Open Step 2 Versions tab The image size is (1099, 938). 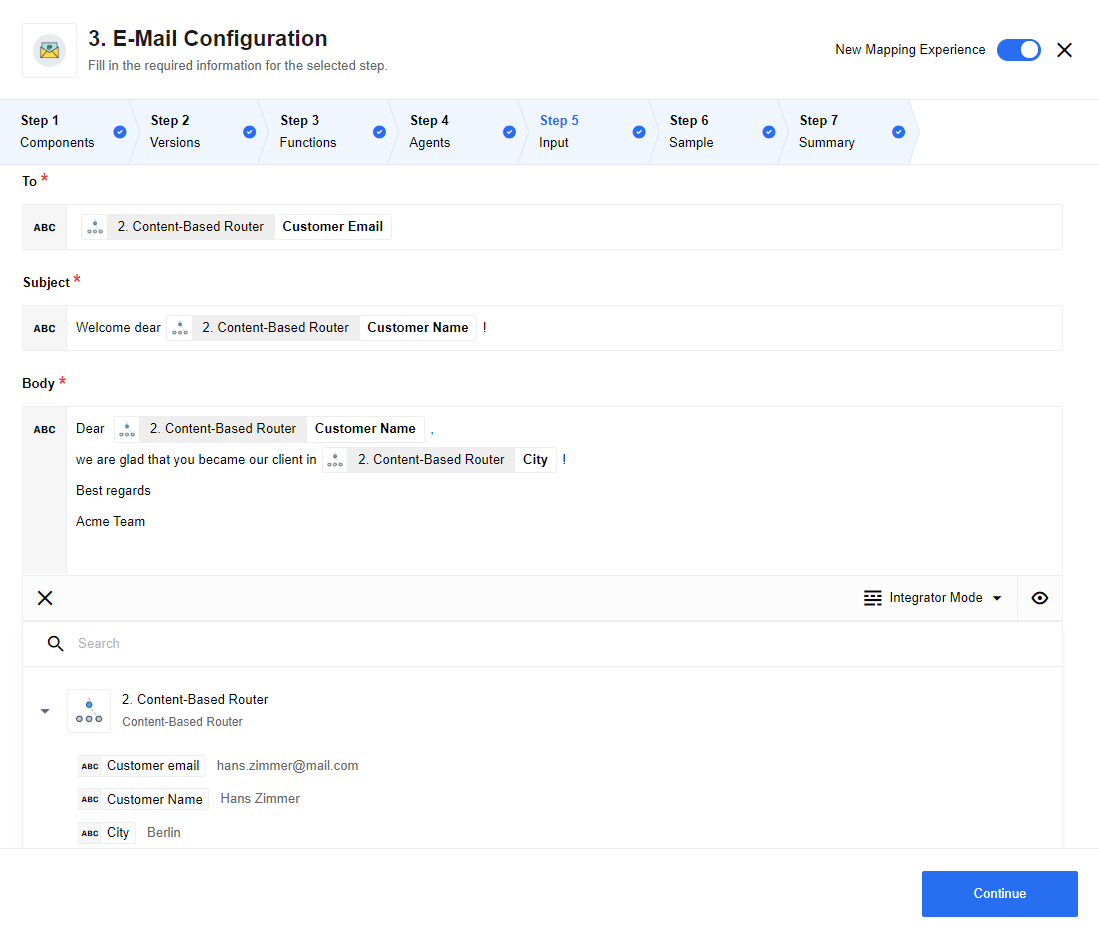[x=195, y=132]
